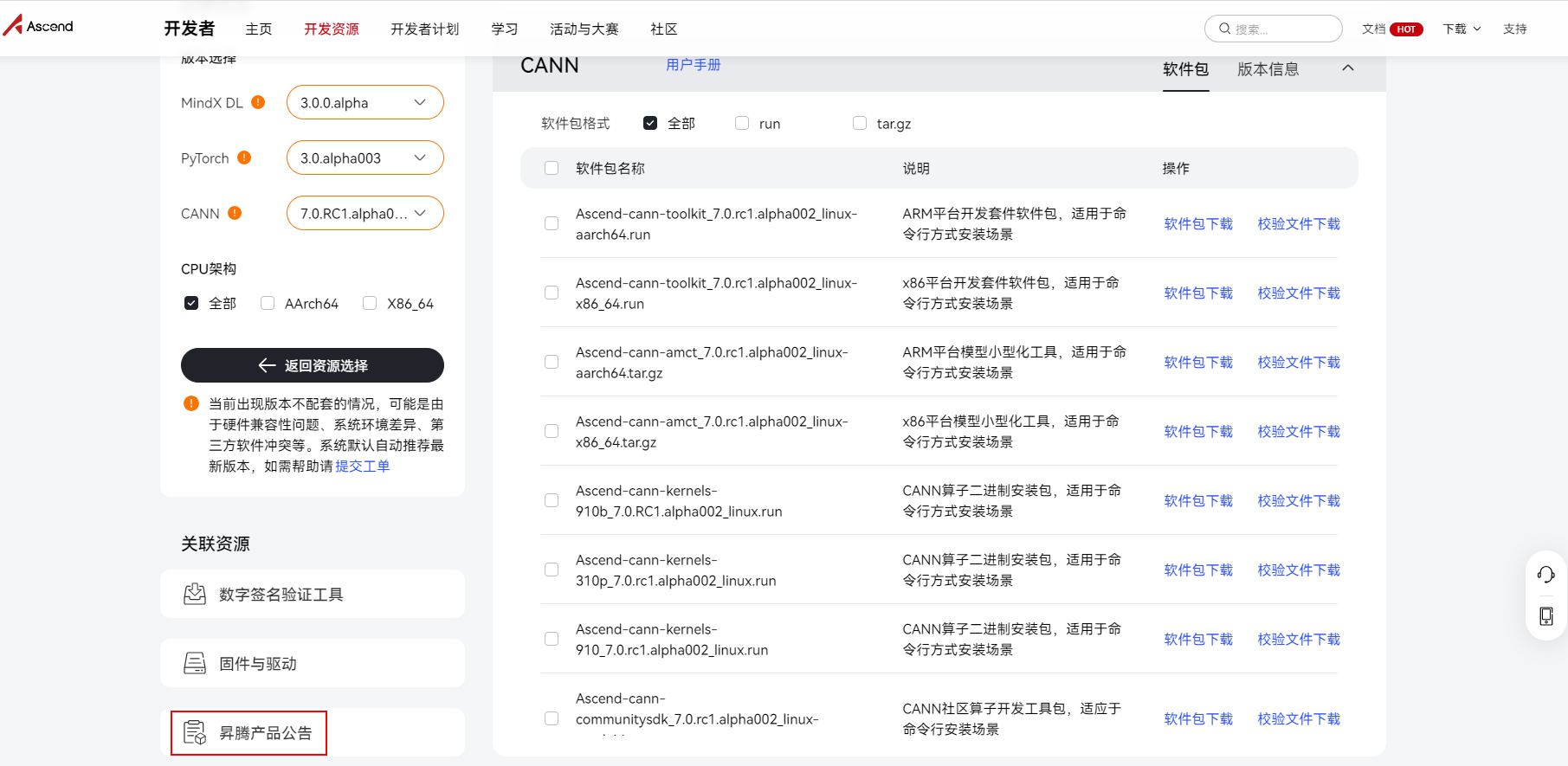The height and width of the screenshot is (766, 1568).
Task: Download package for toolkit x86_64.run
Action: point(1199,293)
